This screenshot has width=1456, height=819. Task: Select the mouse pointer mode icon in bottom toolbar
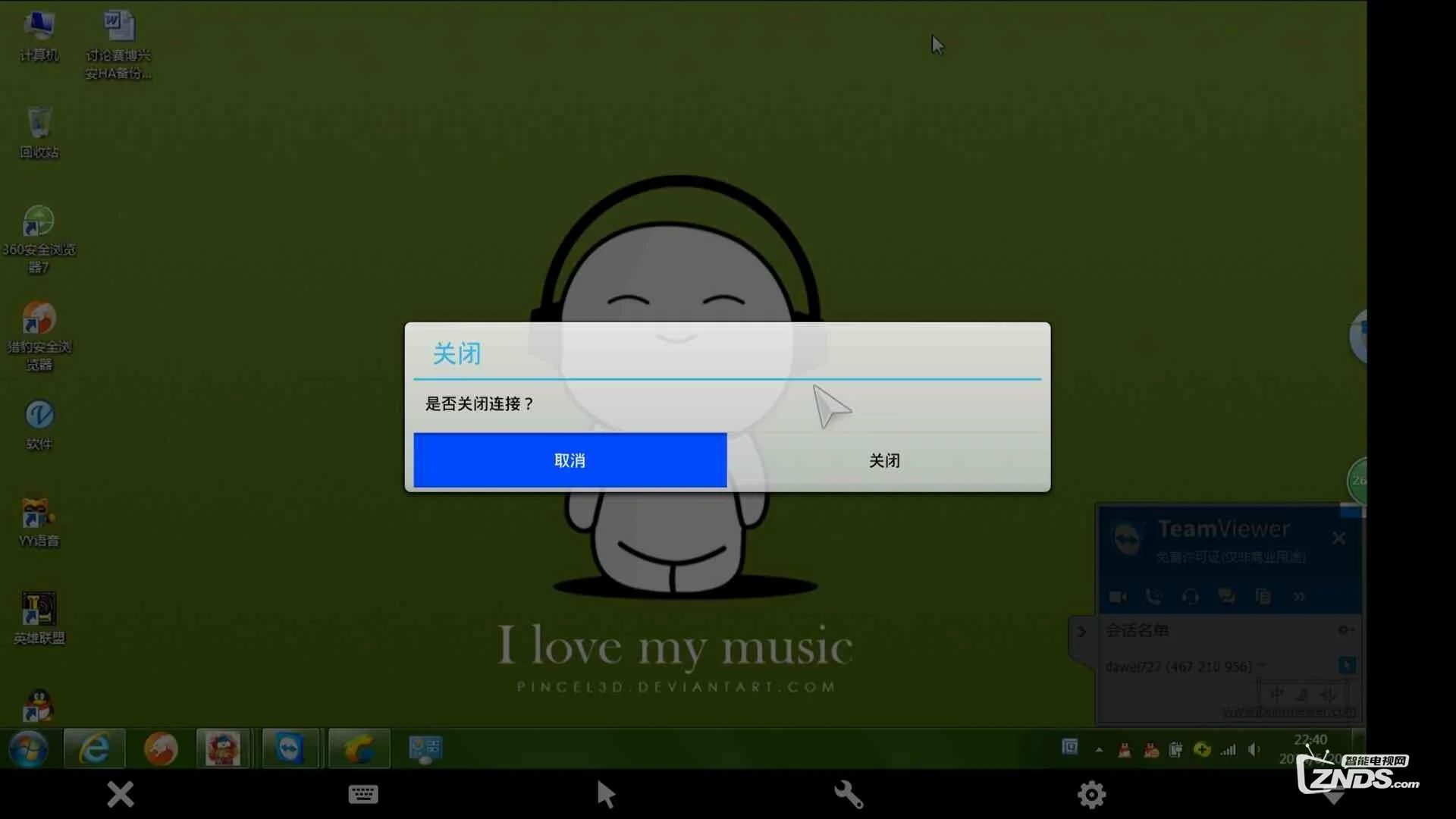point(606,794)
